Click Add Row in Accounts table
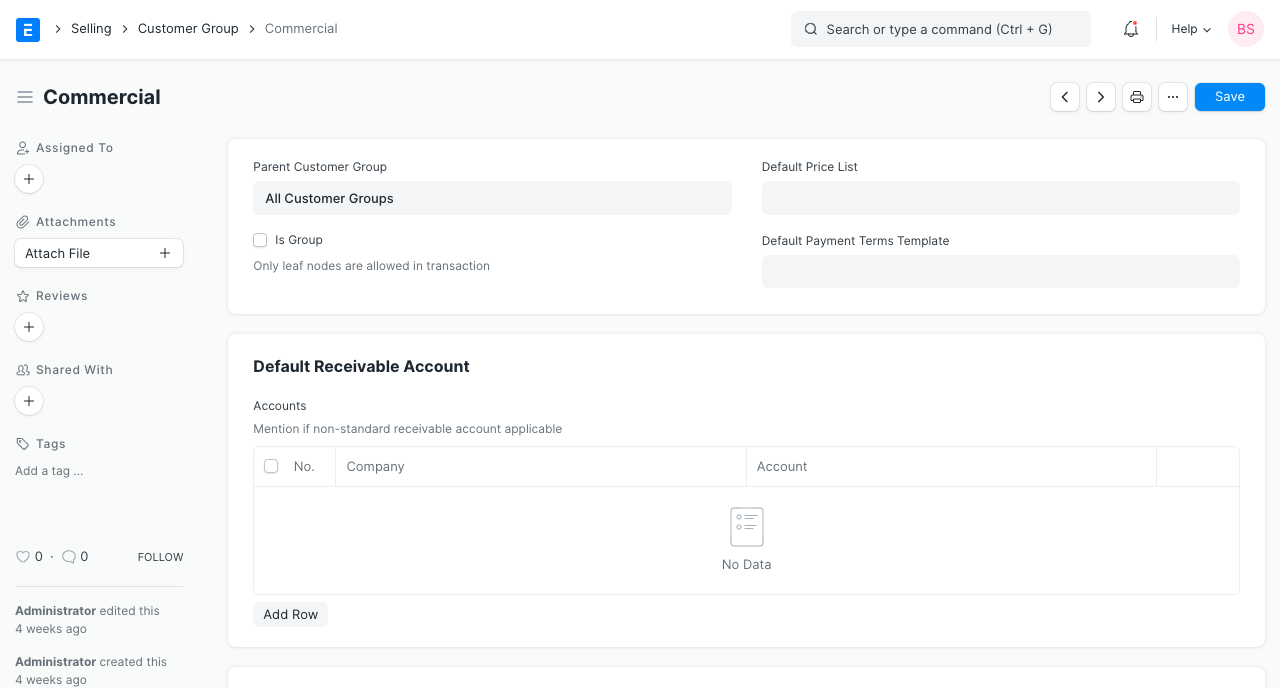The height and width of the screenshot is (688, 1280). point(290,615)
